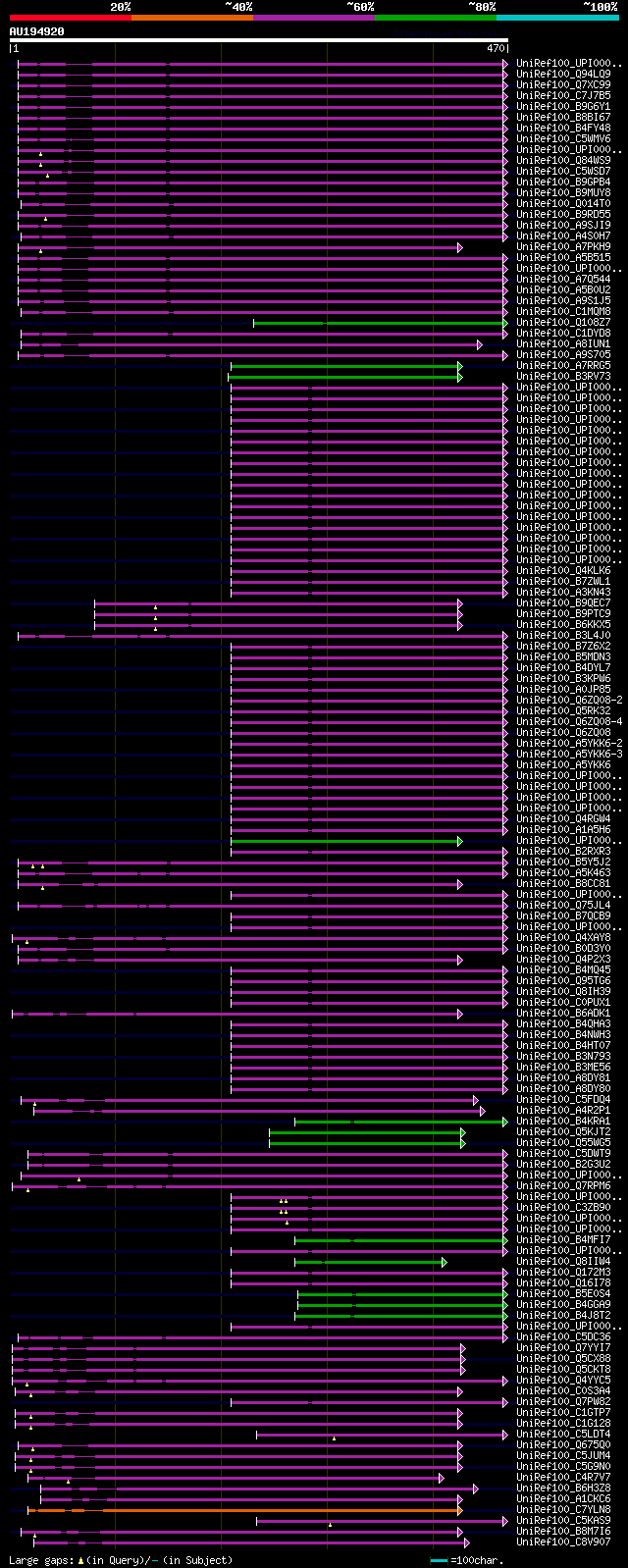Open hit UniRef100_A8DY80
This screenshot has height=1568, width=628.
click(563, 1088)
